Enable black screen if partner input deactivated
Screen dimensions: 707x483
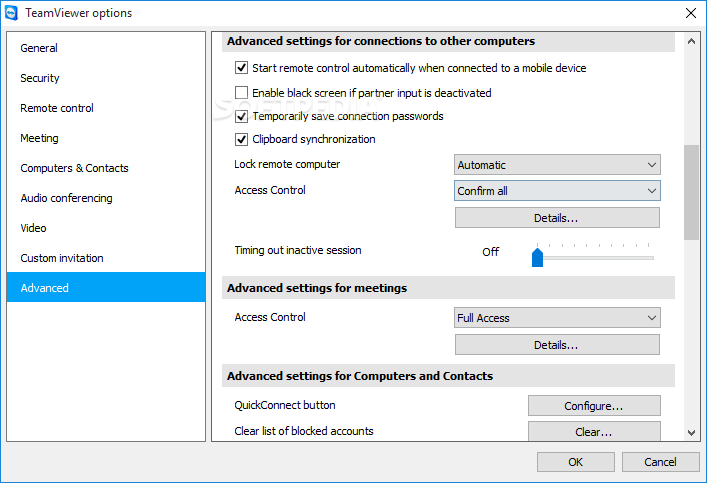pos(241,92)
